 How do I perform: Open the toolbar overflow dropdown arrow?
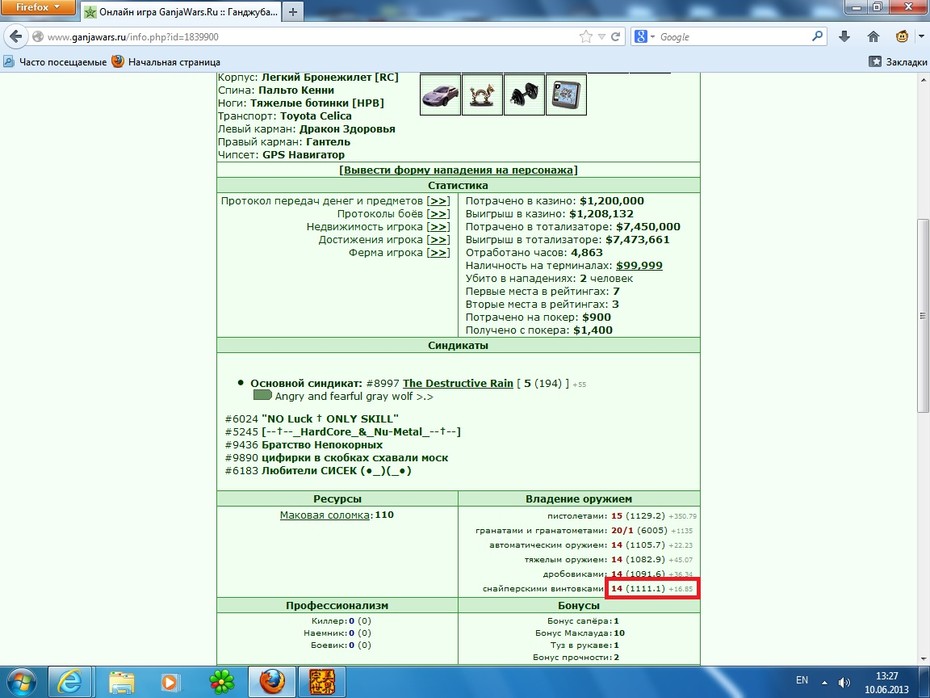click(921, 37)
